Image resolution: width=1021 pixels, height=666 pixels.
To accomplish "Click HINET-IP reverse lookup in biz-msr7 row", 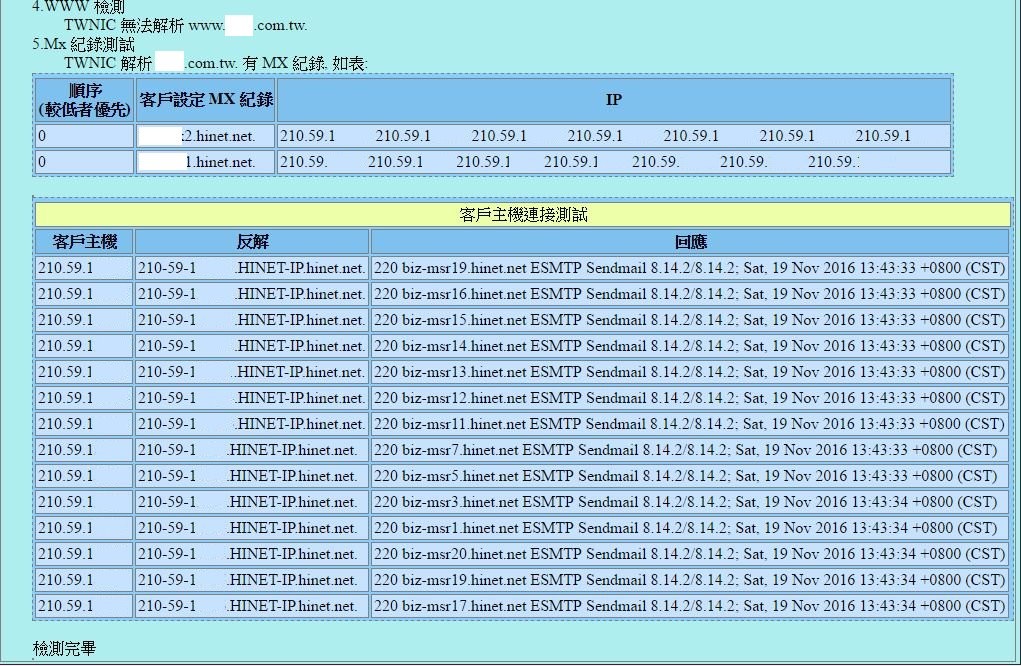I will [252, 450].
